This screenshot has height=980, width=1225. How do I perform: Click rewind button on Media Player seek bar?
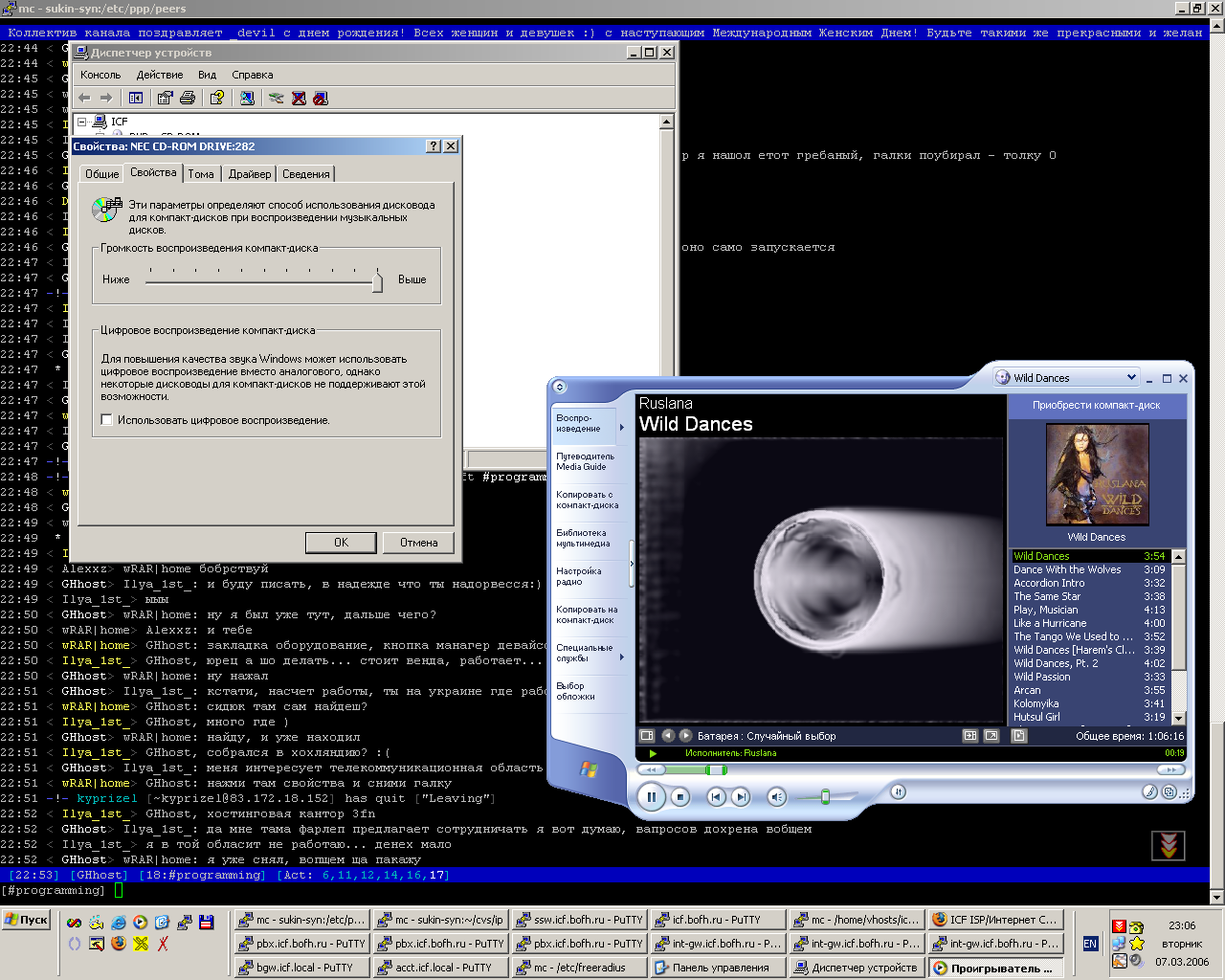[x=652, y=769]
